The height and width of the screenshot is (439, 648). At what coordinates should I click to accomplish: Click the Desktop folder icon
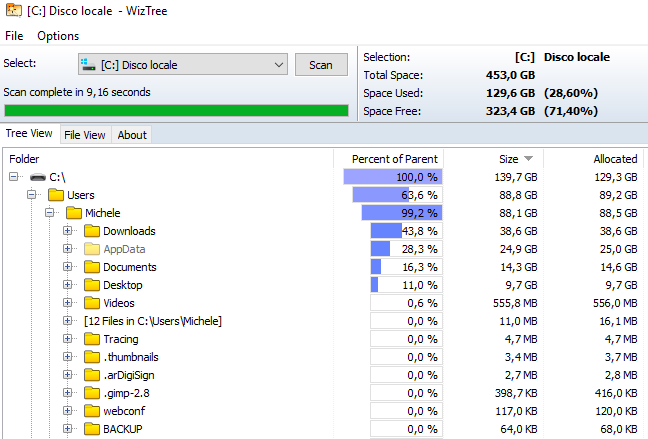tap(92, 285)
